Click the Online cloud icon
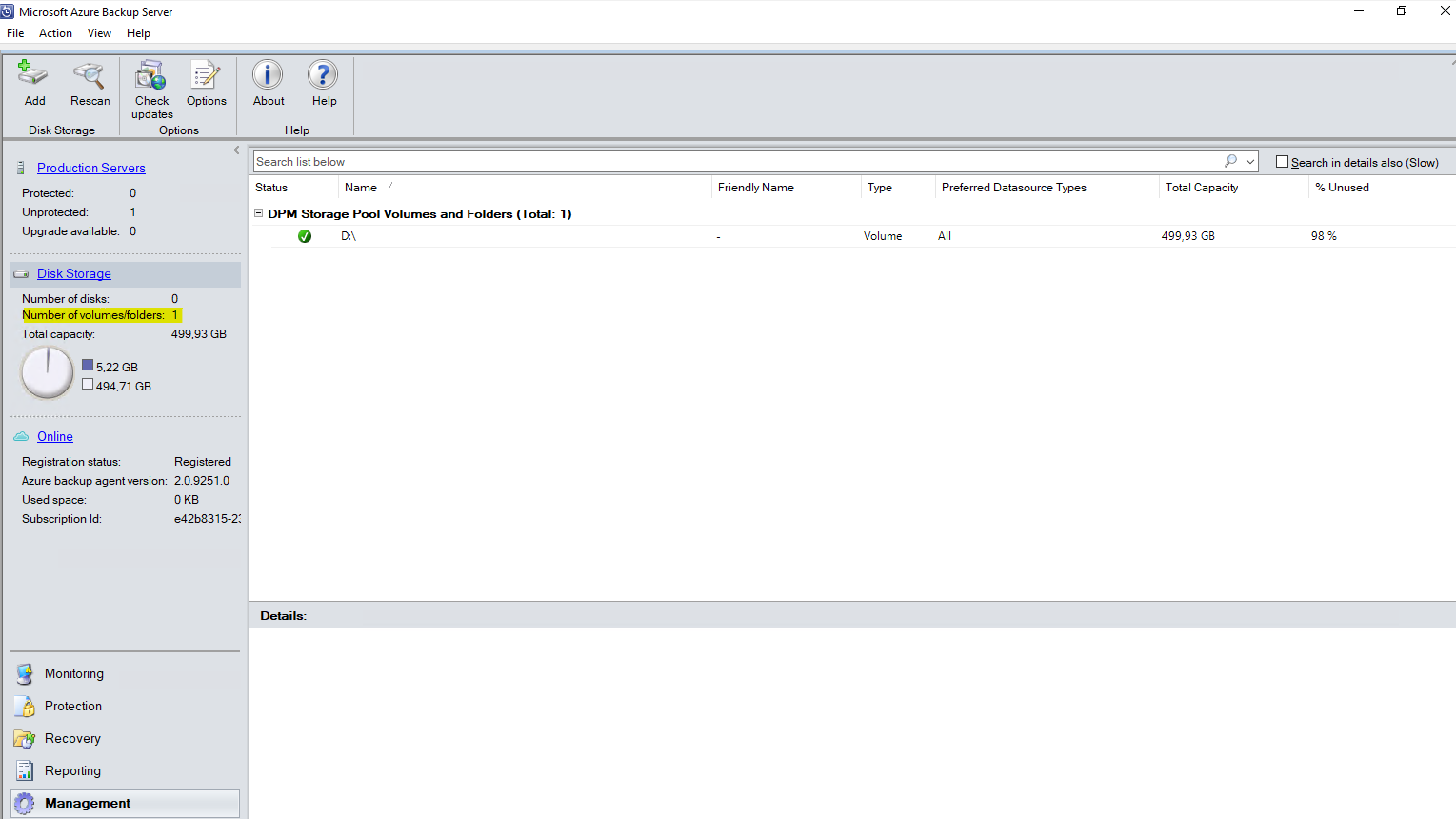This screenshot has height=819, width=1456. tap(21, 437)
